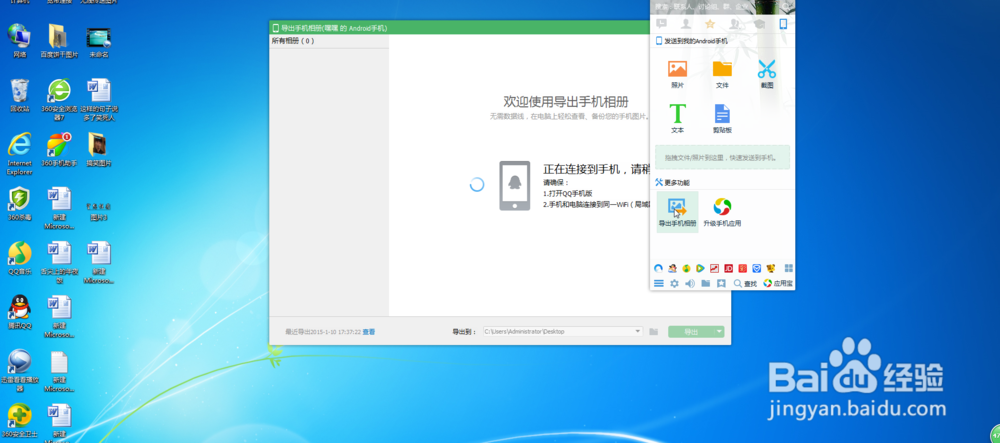Open the 剪贴板 clipboard option
The height and width of the screenshot is (443, 1000).
point(722,119)
